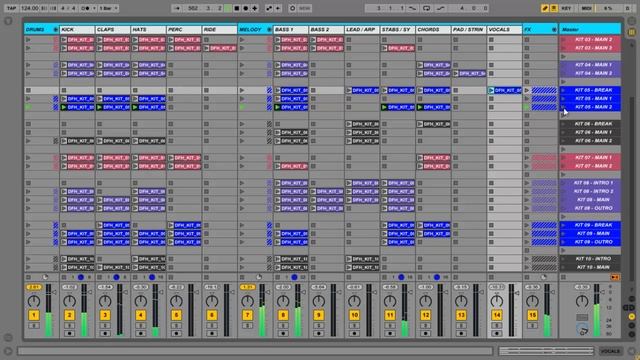Screen dimensions: 640x360
Task: Deactivate track 1 activator button
Action: click(x=34, y=315)
